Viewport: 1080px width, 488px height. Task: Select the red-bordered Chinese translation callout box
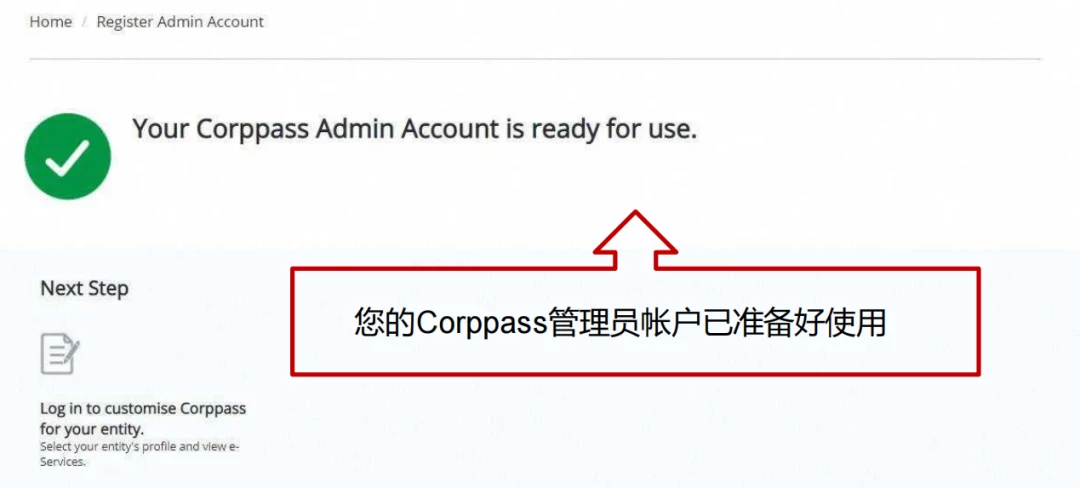[x=635, y=321]
